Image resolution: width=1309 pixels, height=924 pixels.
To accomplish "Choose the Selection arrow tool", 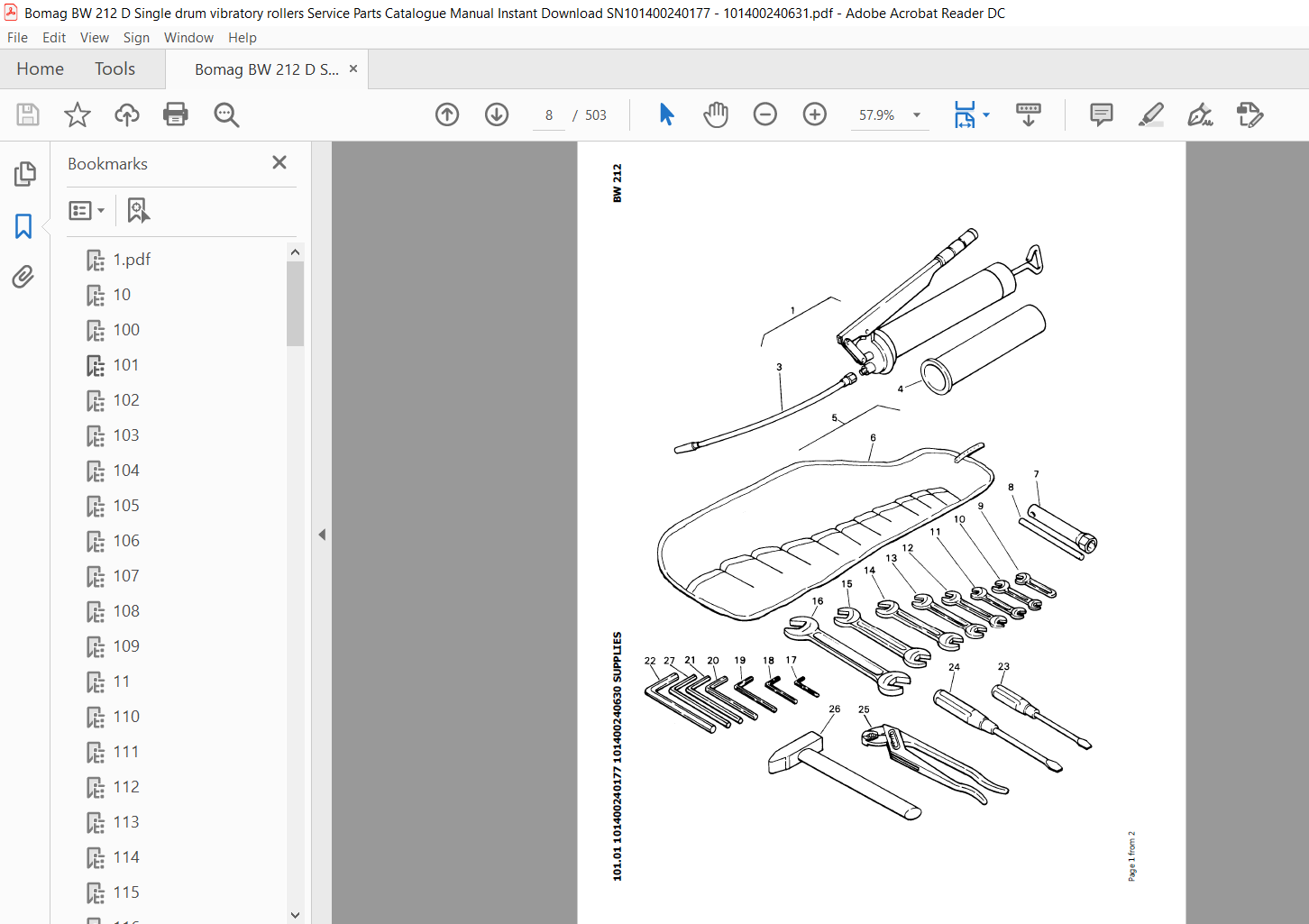I will point(666,114).
